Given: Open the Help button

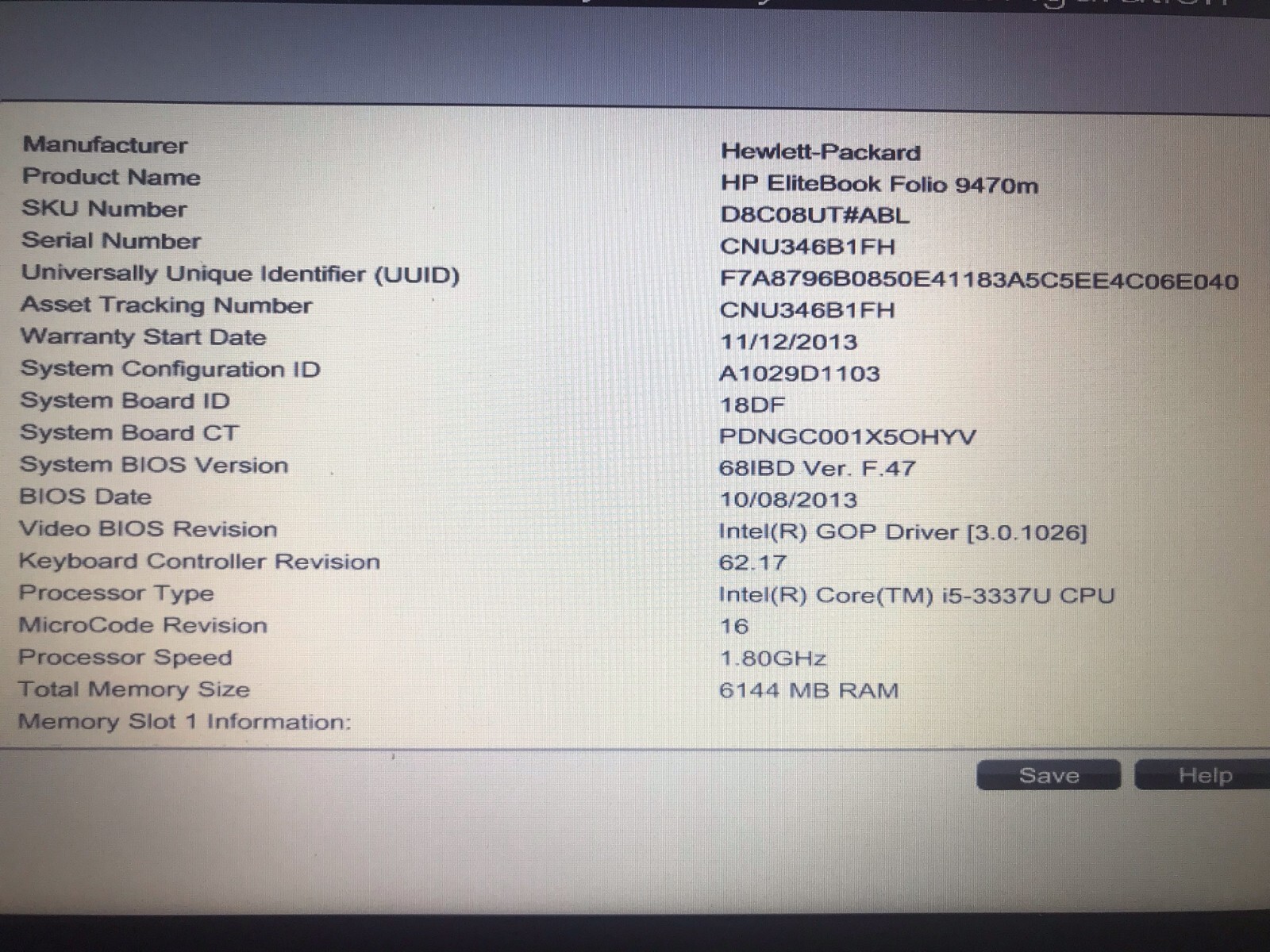Looking at the screenshot, I should coord(1203,775).
